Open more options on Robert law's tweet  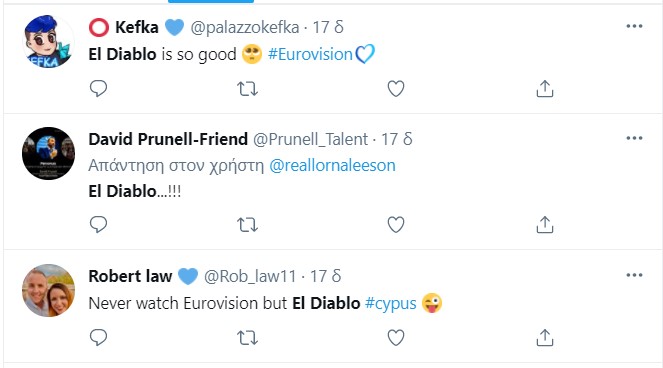point(634,275)
